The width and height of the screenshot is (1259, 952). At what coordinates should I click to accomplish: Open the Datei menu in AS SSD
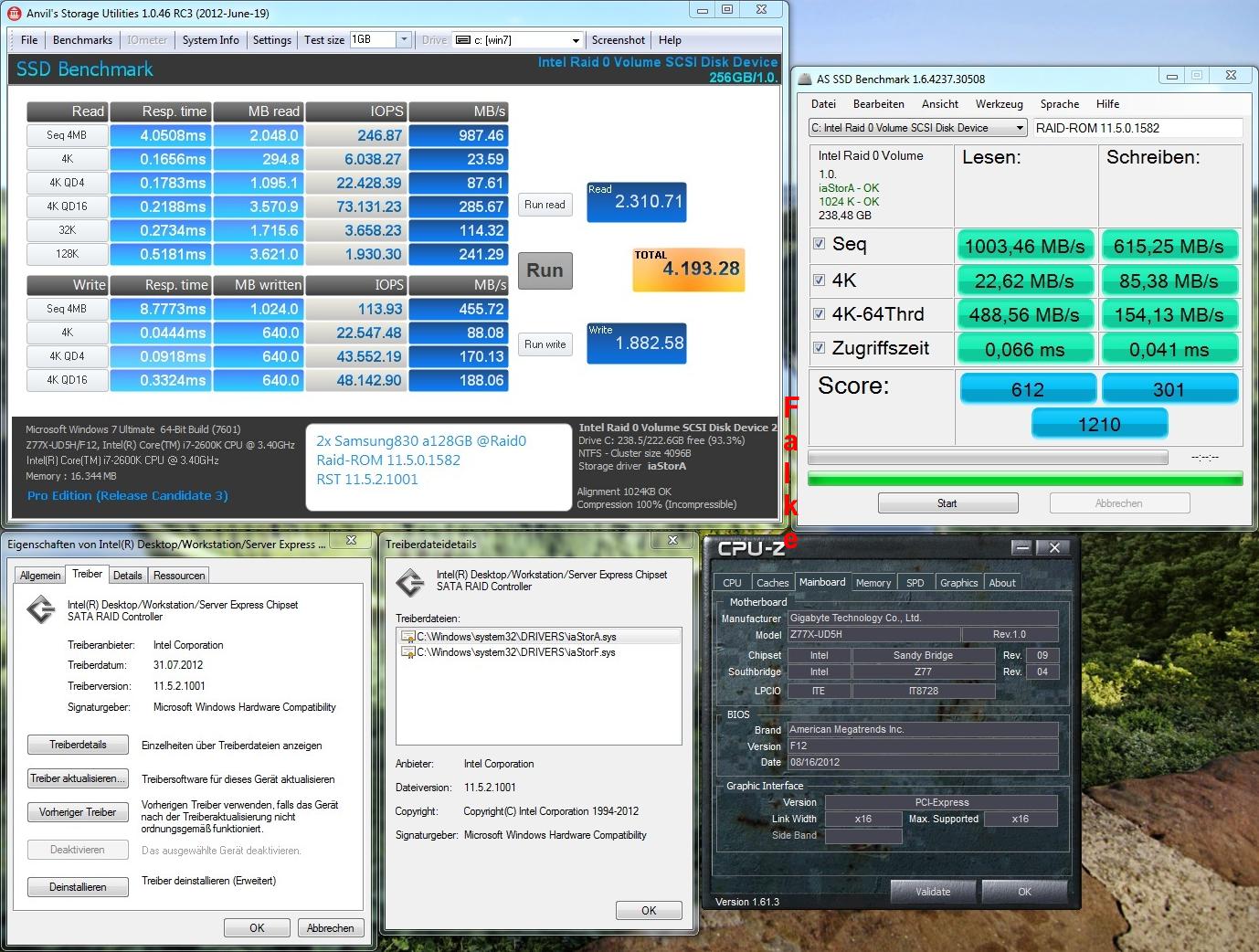pyautogui.click(x=823, y=104)
